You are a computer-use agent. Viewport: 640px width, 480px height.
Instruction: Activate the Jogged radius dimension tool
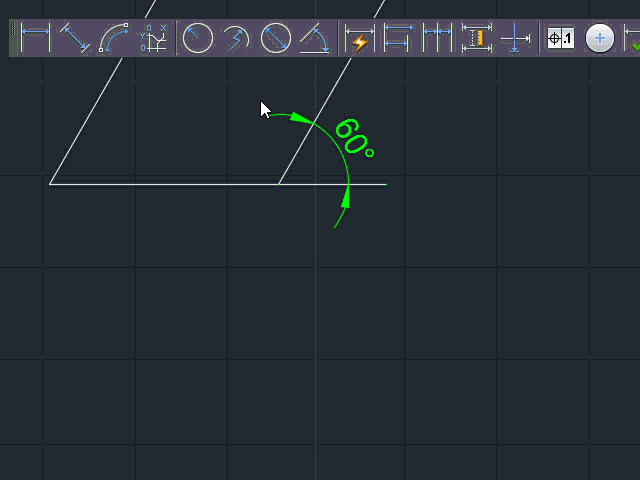tap(237, 38)
